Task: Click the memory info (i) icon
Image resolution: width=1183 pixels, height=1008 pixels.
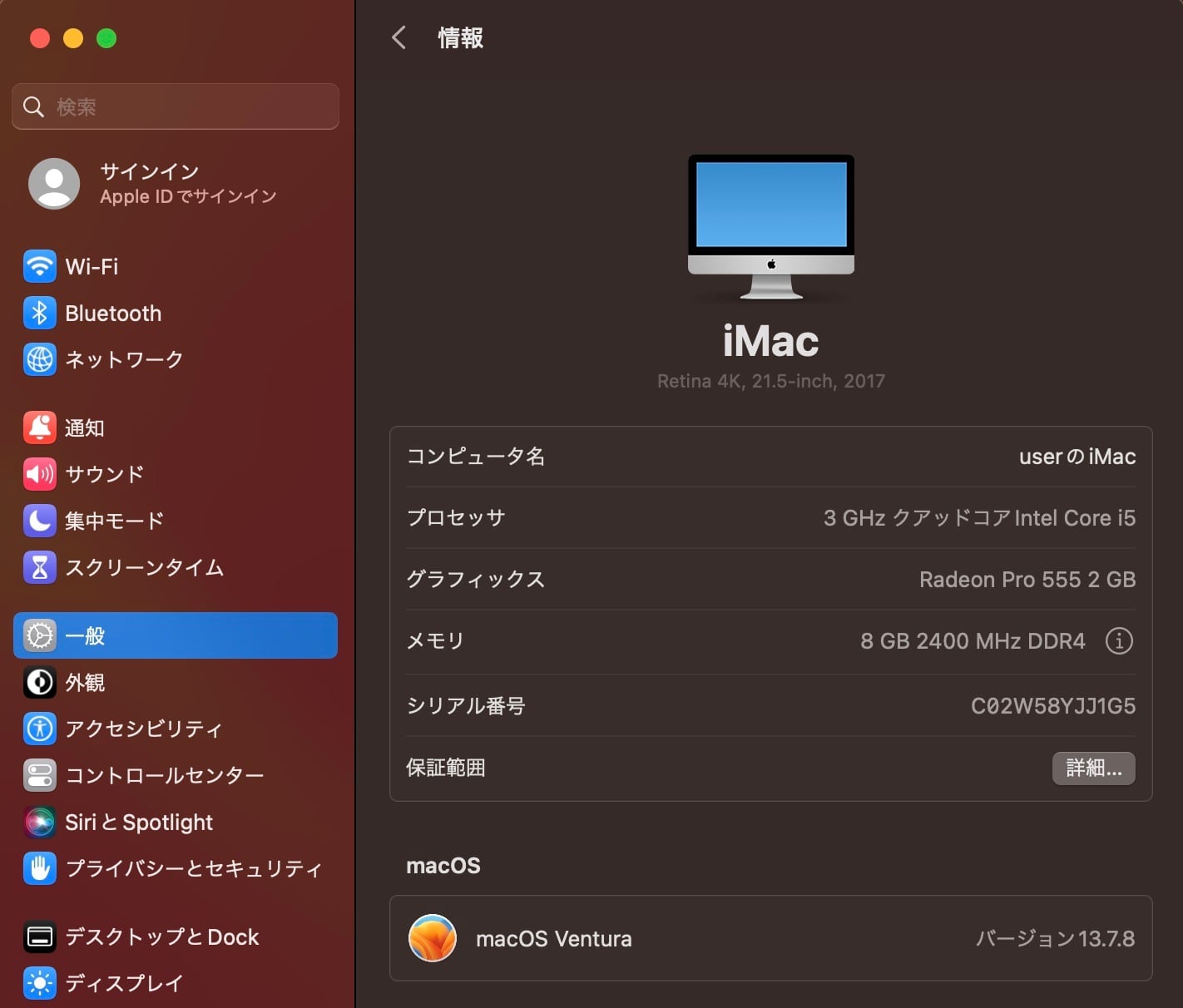Action: [x=1119, y=640]
